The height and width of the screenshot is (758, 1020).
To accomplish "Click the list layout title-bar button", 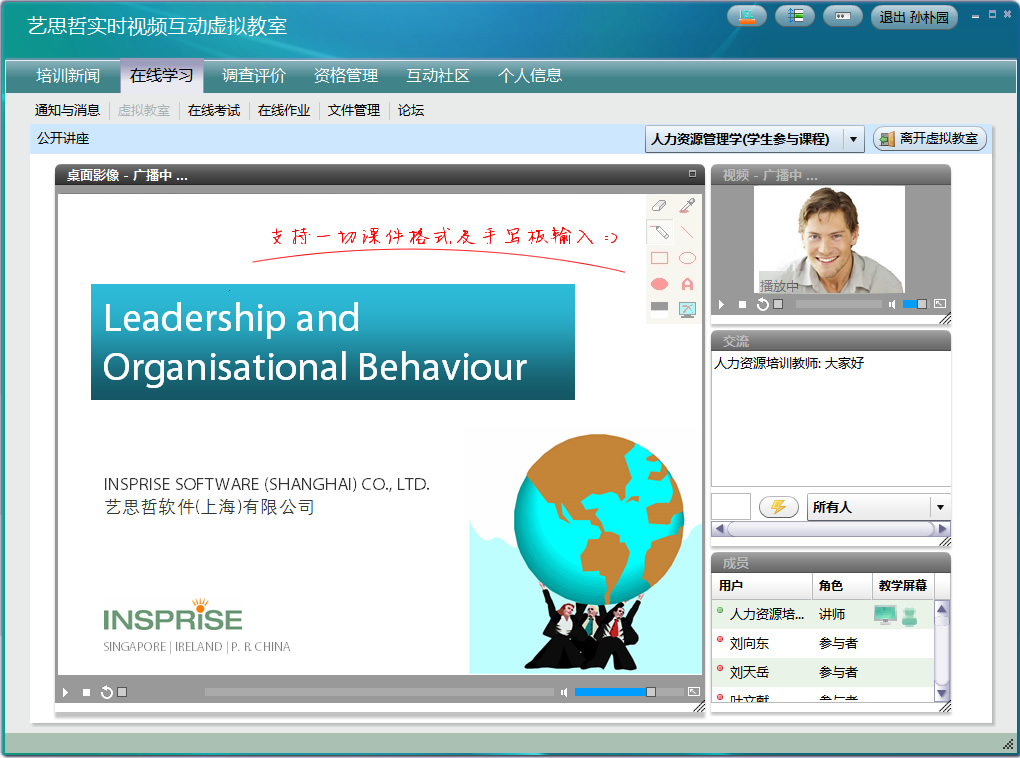I will pyautogui.click(x=794, y=16).
